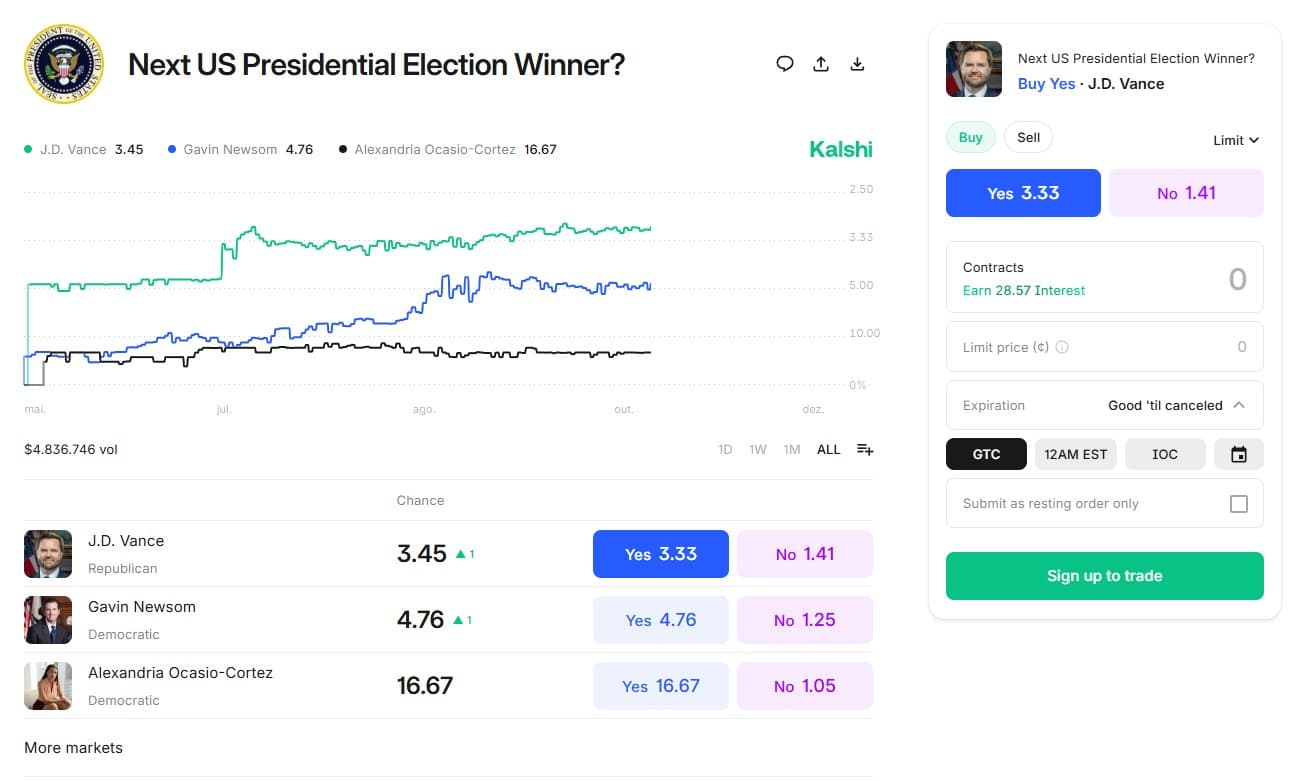1290x781 pixels.
Task: Switch to the Sell tab
Action: pyautogui.click(x=1028, y=137)
